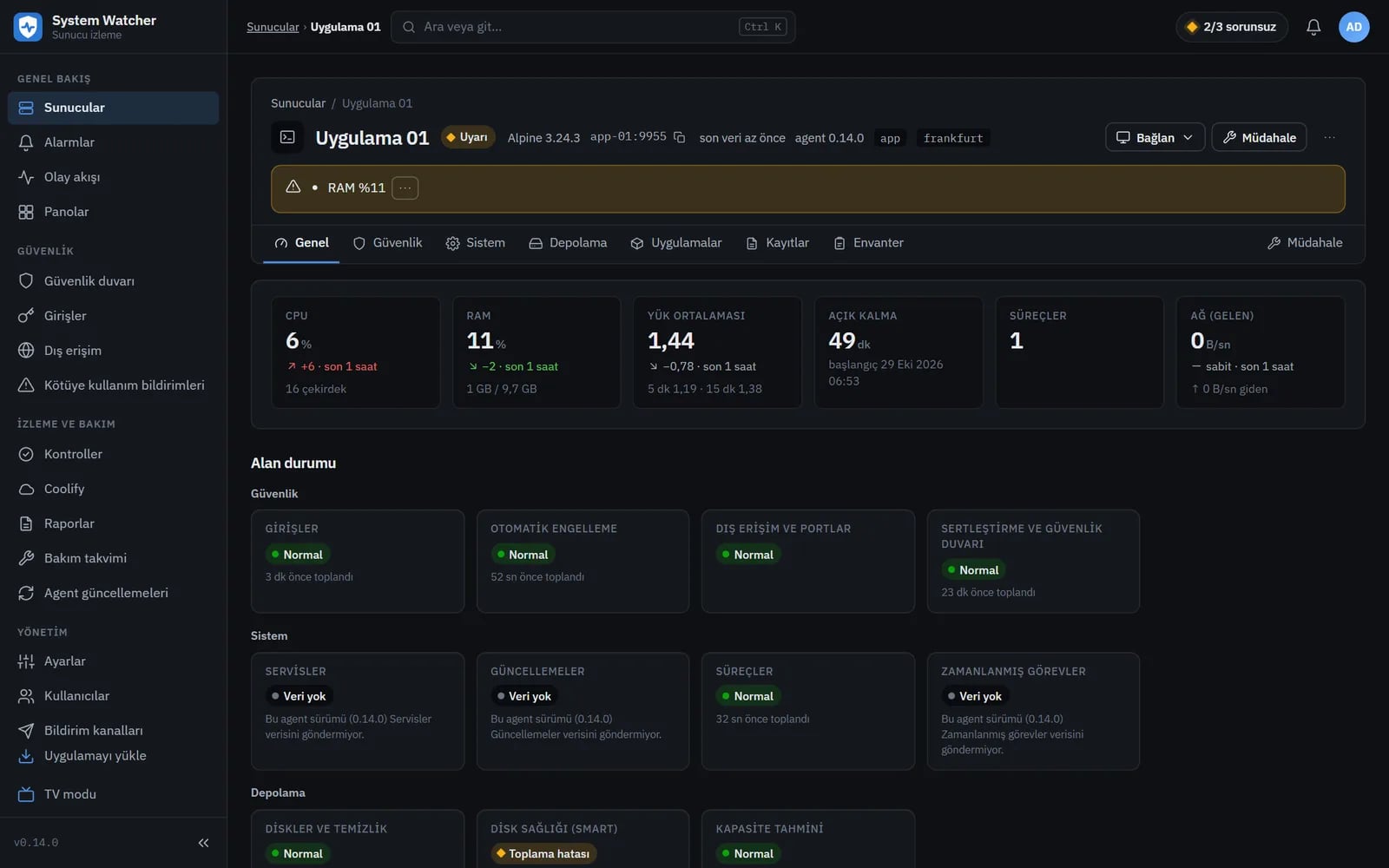Focus the Ara veya git search field
1389x868 pixels.
click(593, 27)
